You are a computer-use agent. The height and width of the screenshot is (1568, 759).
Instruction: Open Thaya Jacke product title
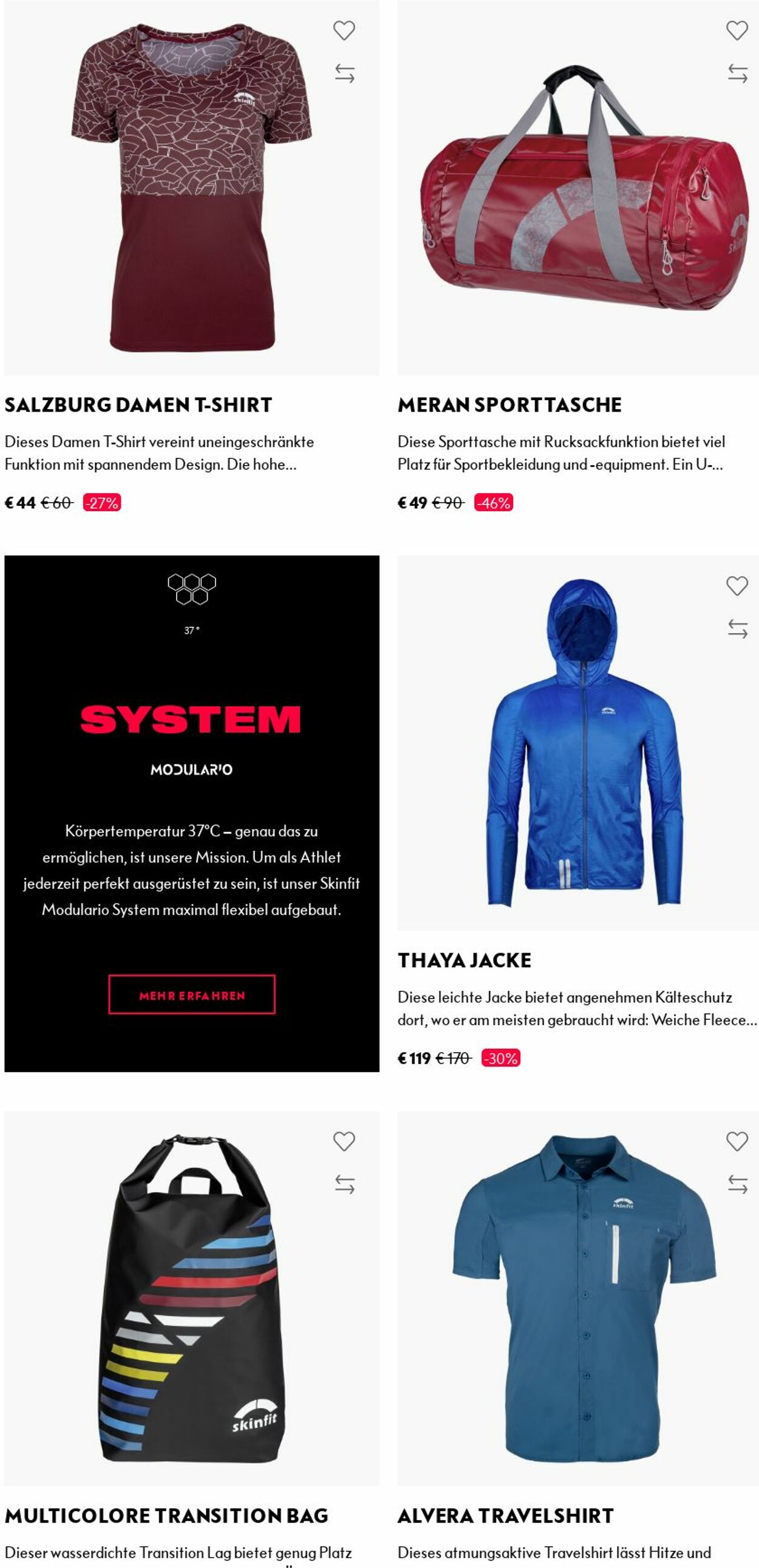(465, 960)
